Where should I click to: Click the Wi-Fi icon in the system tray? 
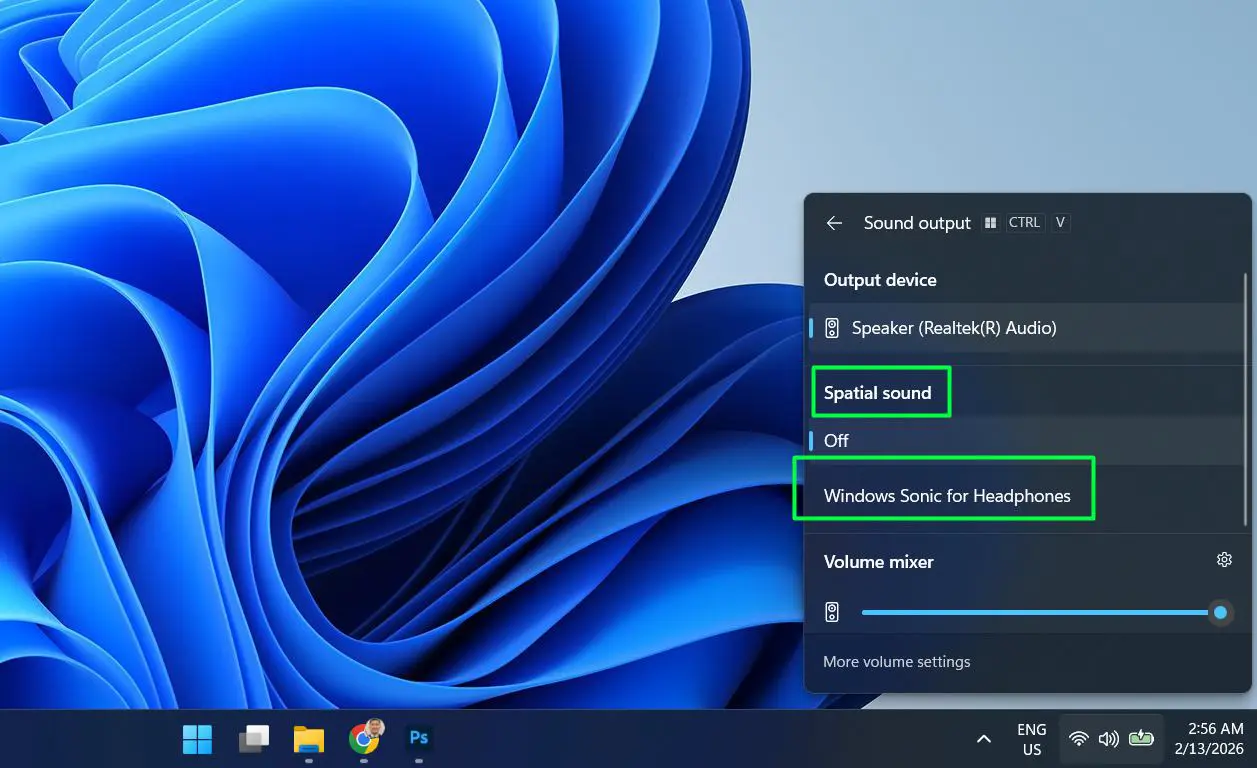click(x=1078, y=738)
